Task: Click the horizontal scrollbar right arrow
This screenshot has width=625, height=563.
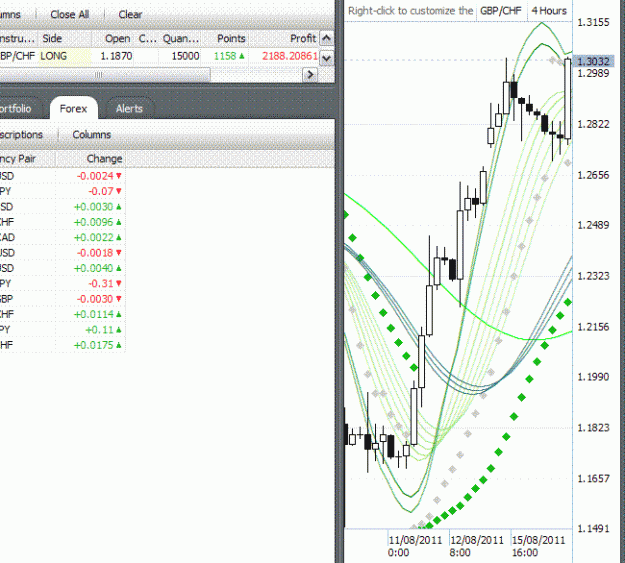Action: [310, 75]
